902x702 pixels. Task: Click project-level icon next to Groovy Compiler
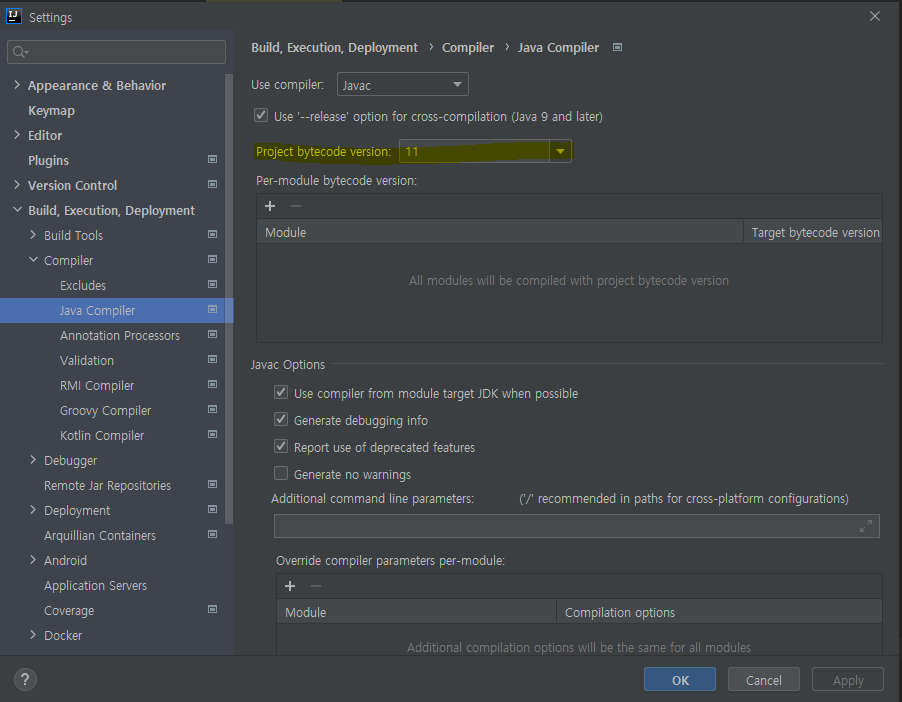pos(212,410)
